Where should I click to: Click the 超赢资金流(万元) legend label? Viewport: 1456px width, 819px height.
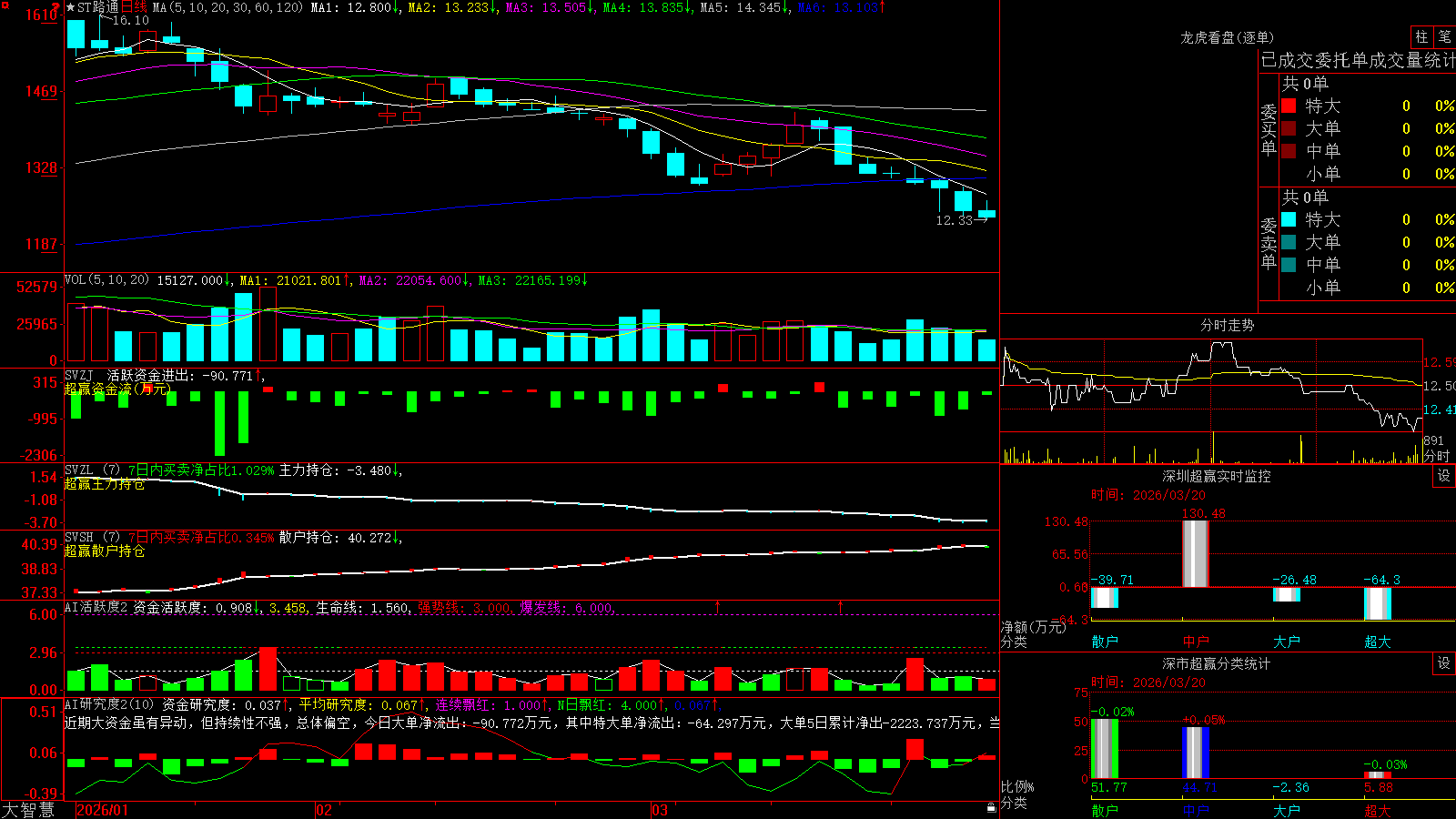pos(117,389)
